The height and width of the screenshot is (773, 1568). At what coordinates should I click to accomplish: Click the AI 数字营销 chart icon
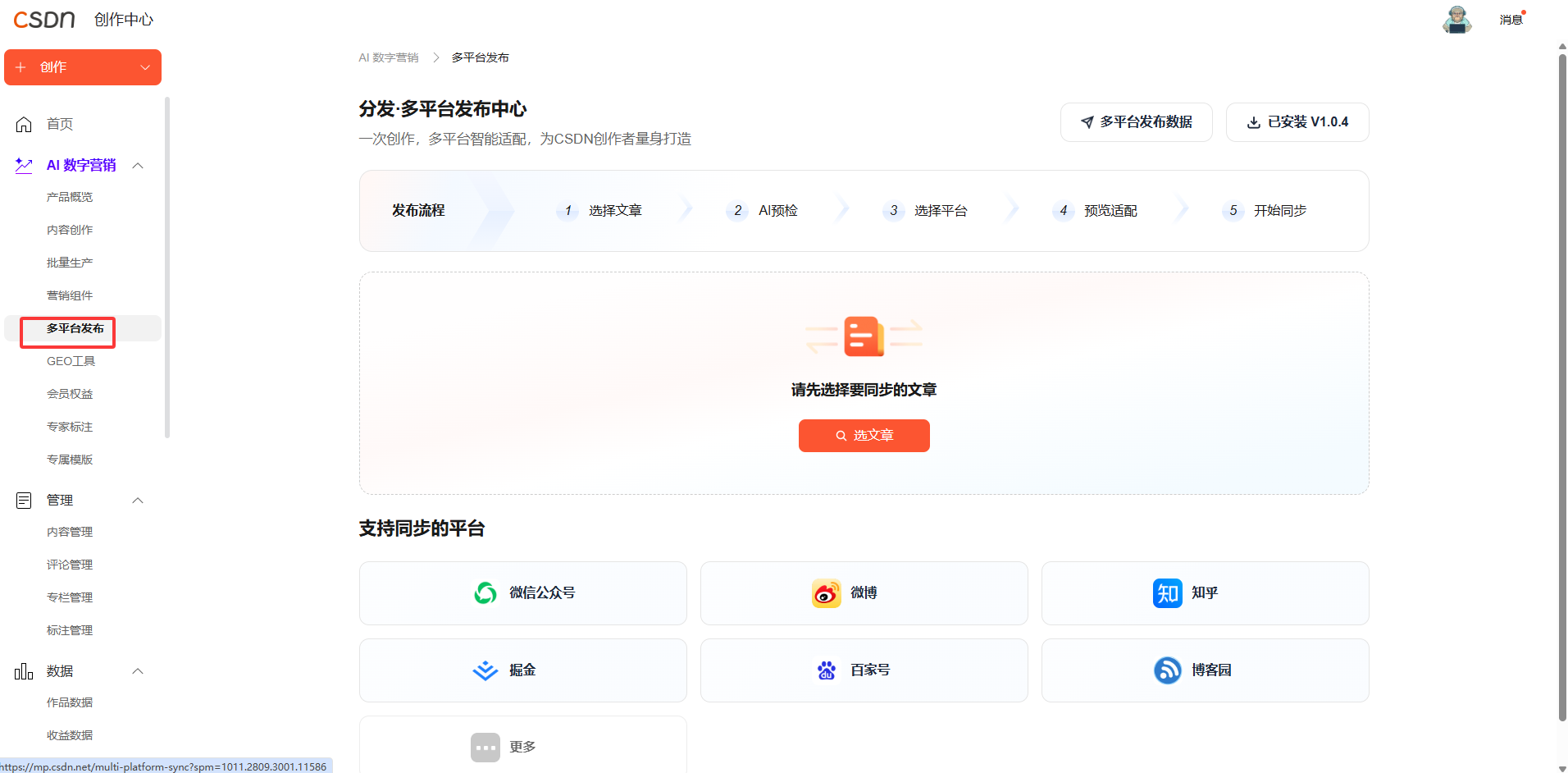(24, 166)
